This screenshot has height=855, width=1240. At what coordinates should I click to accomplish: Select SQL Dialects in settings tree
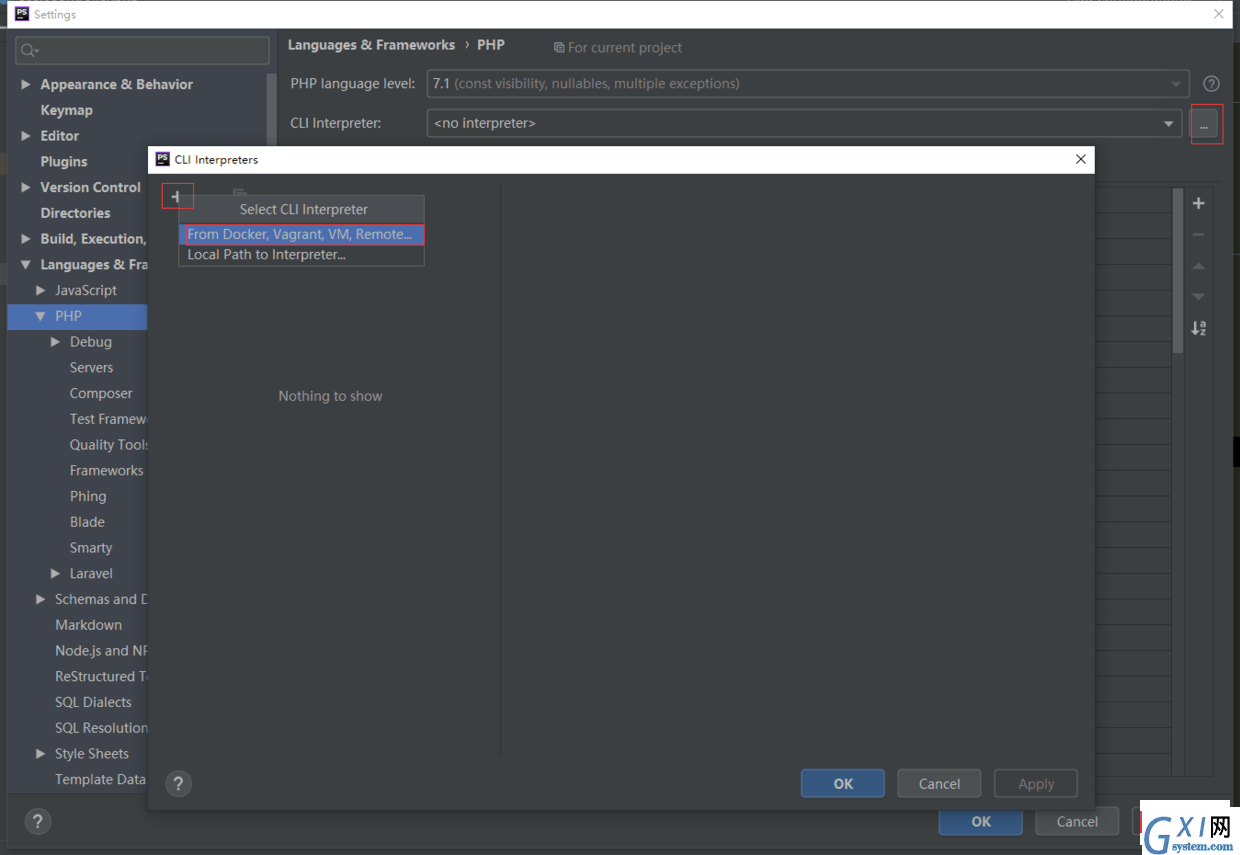93,702
